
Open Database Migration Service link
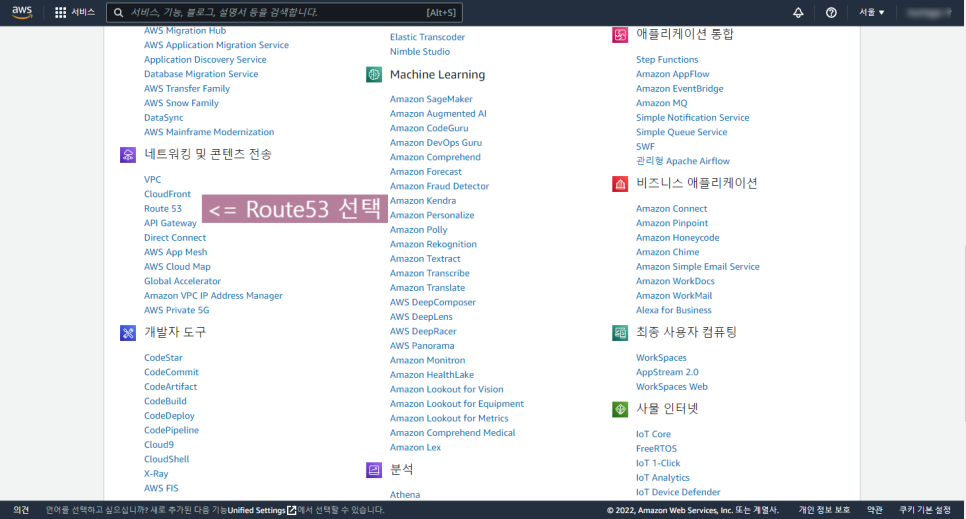201,74
